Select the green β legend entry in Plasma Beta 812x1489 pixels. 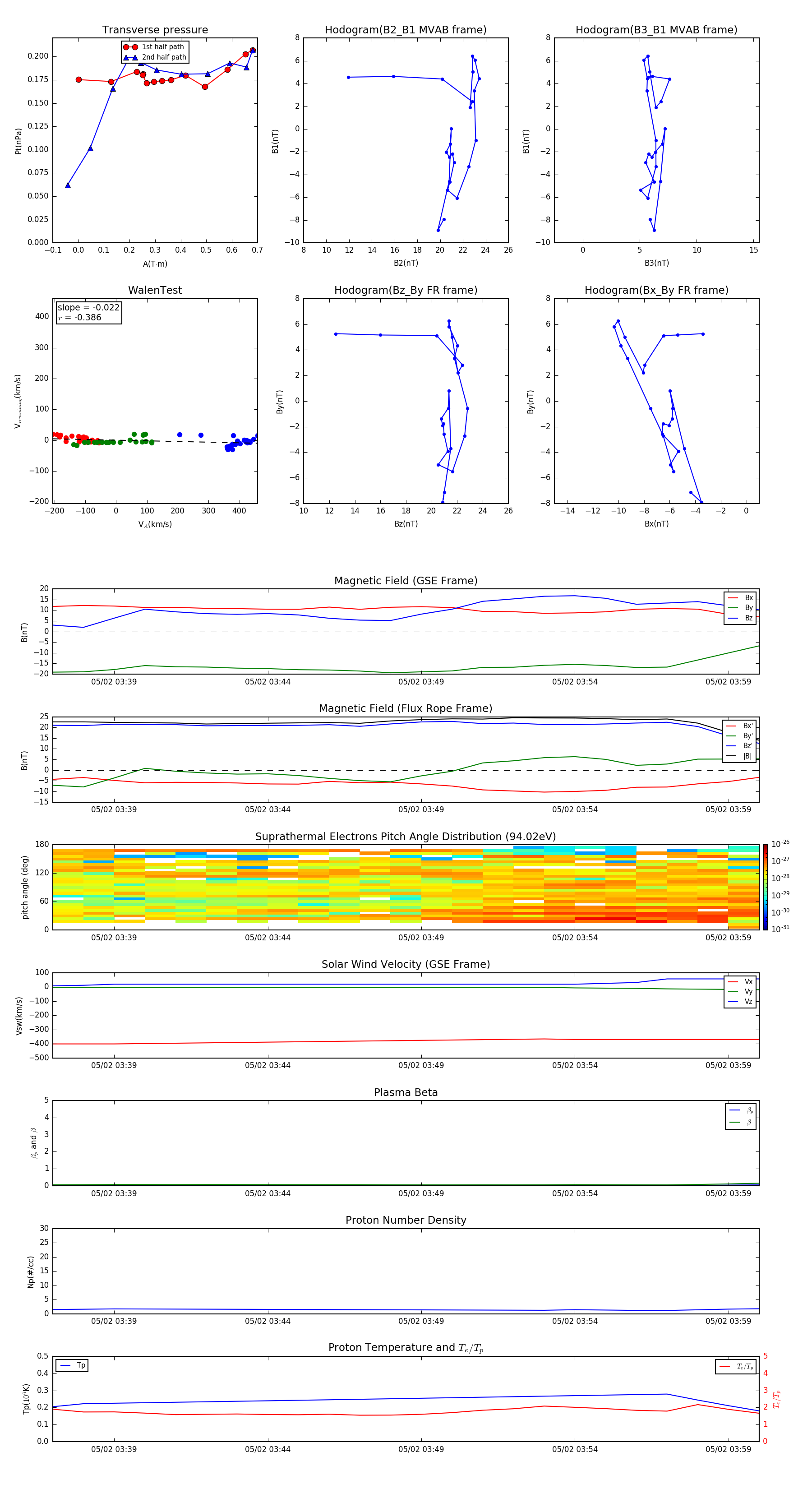pos(741,1122)
